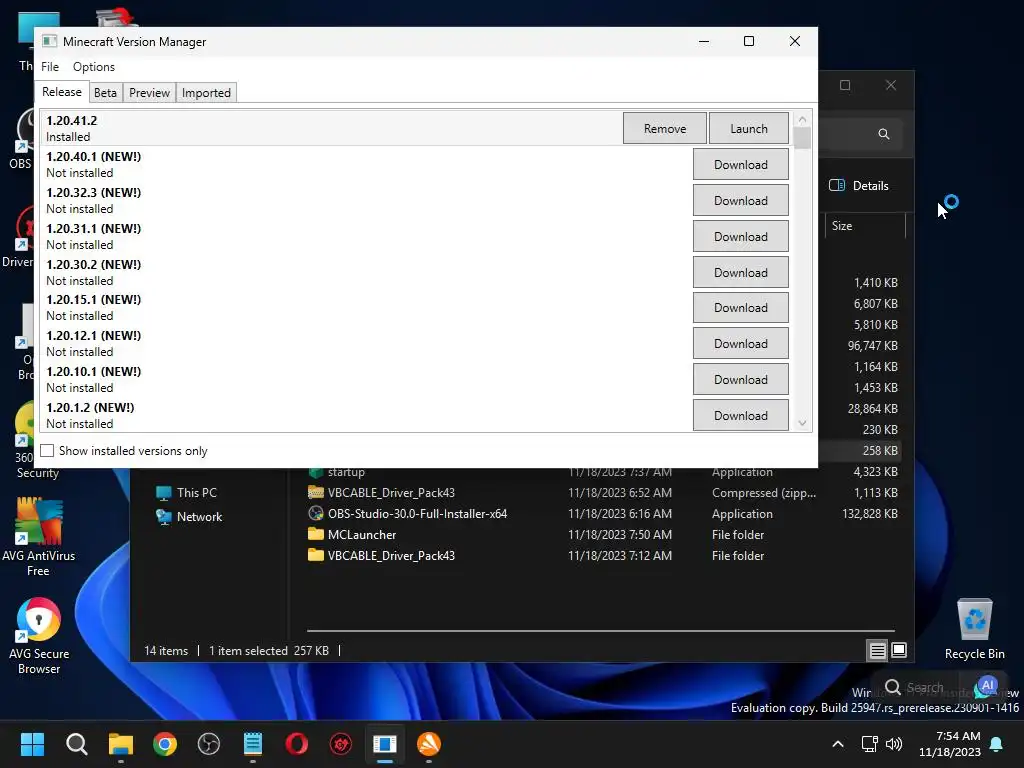Viewport: 1024px width, 768px height.
Task: Download version 1.20.30.2
Action: coord(741,272)
